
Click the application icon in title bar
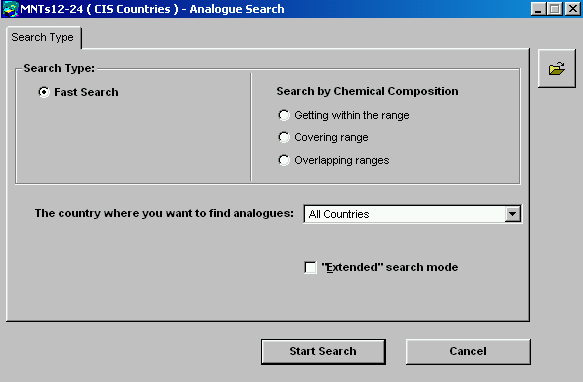point(10,9)
